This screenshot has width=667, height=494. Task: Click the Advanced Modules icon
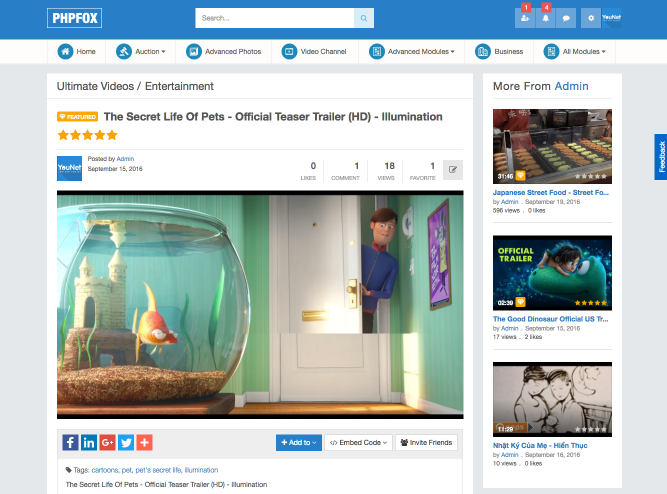tap(376, 51)
